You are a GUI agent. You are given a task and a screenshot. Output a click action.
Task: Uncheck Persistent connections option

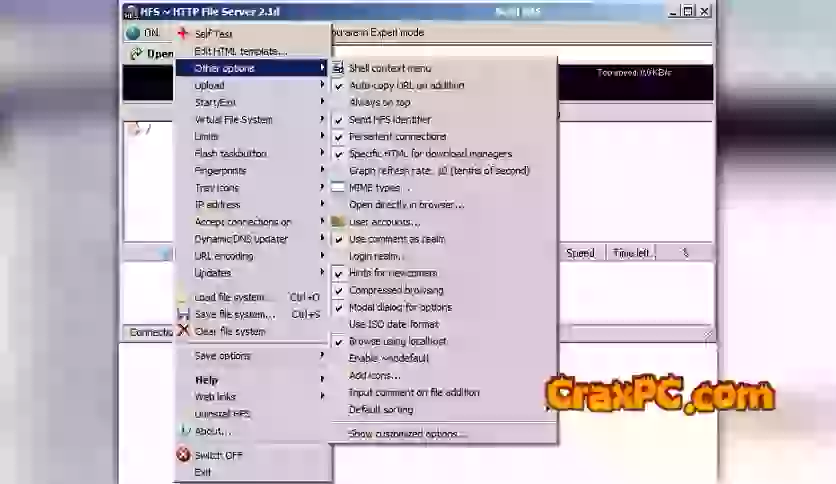[x=397, y=136]
